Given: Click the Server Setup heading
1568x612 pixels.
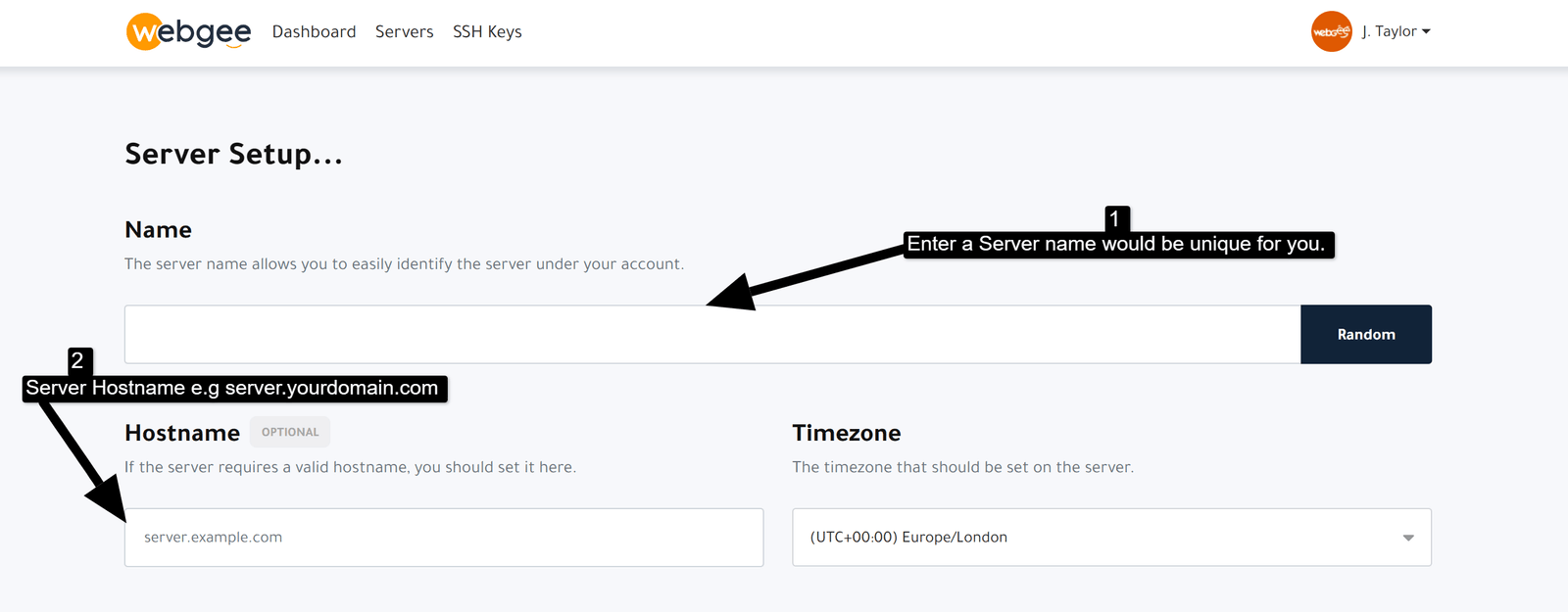Looking at the screenshot, I should [233, 154].
